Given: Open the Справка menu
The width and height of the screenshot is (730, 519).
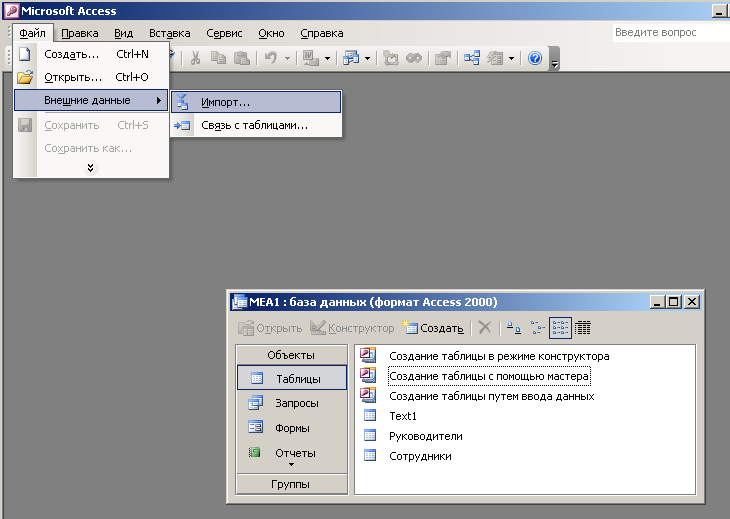Looking at the screenshot, I should coord(322,34).
